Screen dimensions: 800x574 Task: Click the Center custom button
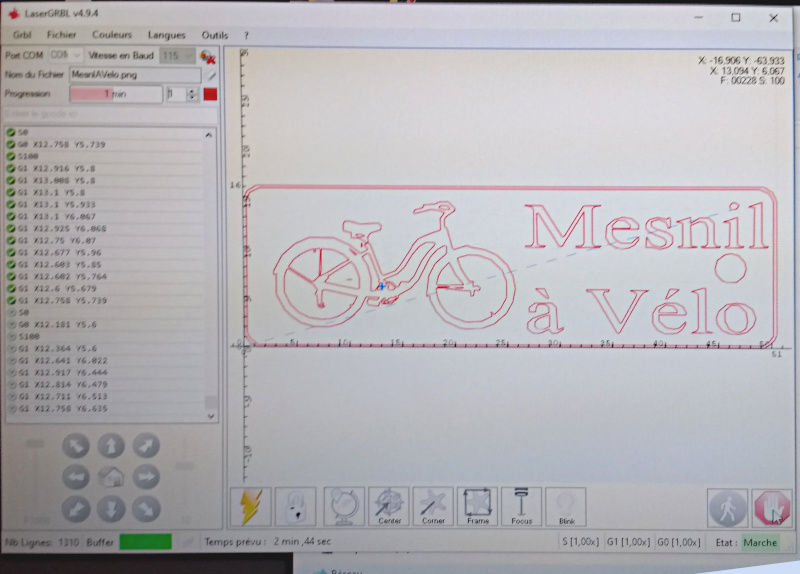[389, 506]
